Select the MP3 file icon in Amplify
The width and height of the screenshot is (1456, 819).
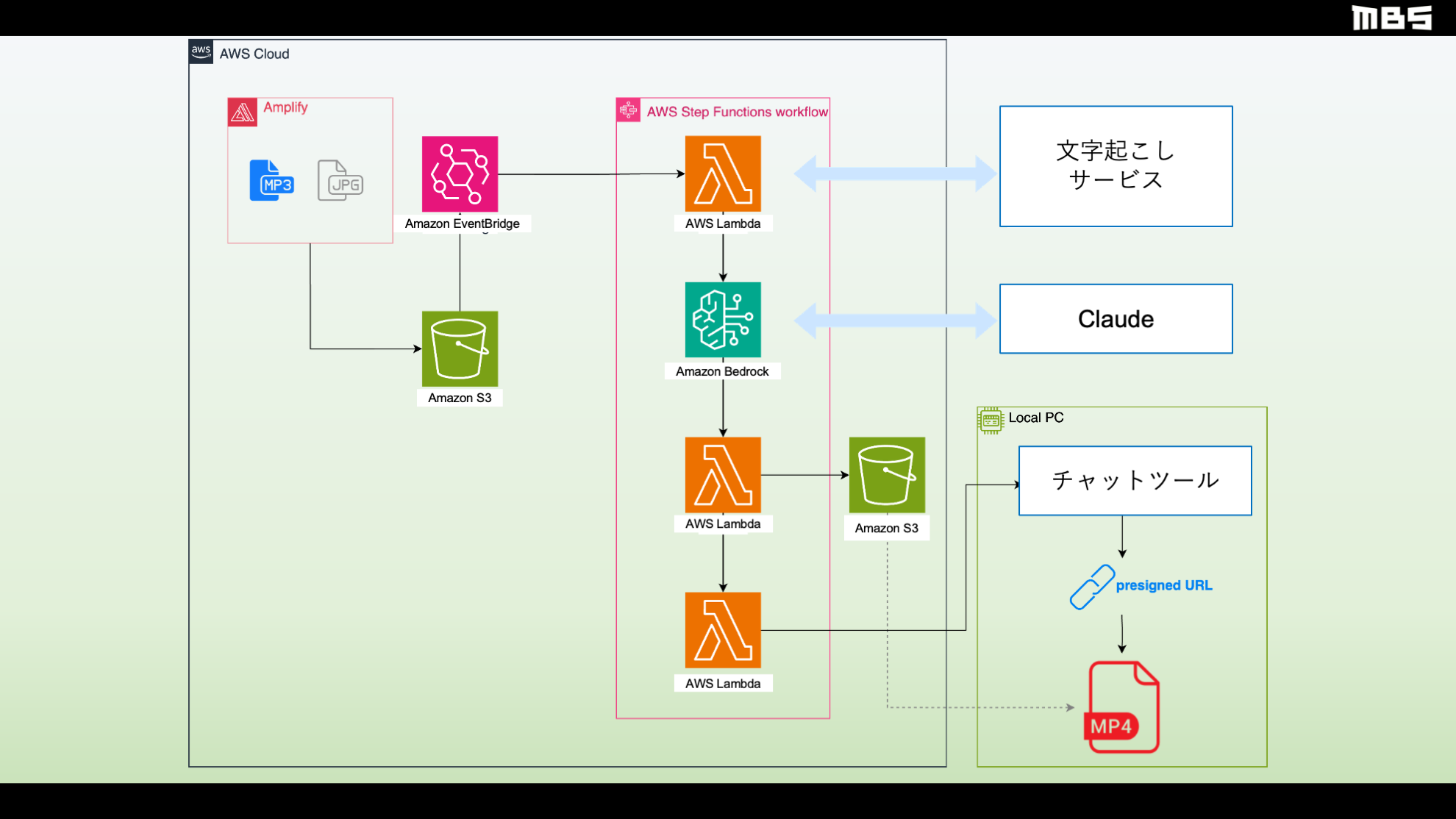[271, 180]
